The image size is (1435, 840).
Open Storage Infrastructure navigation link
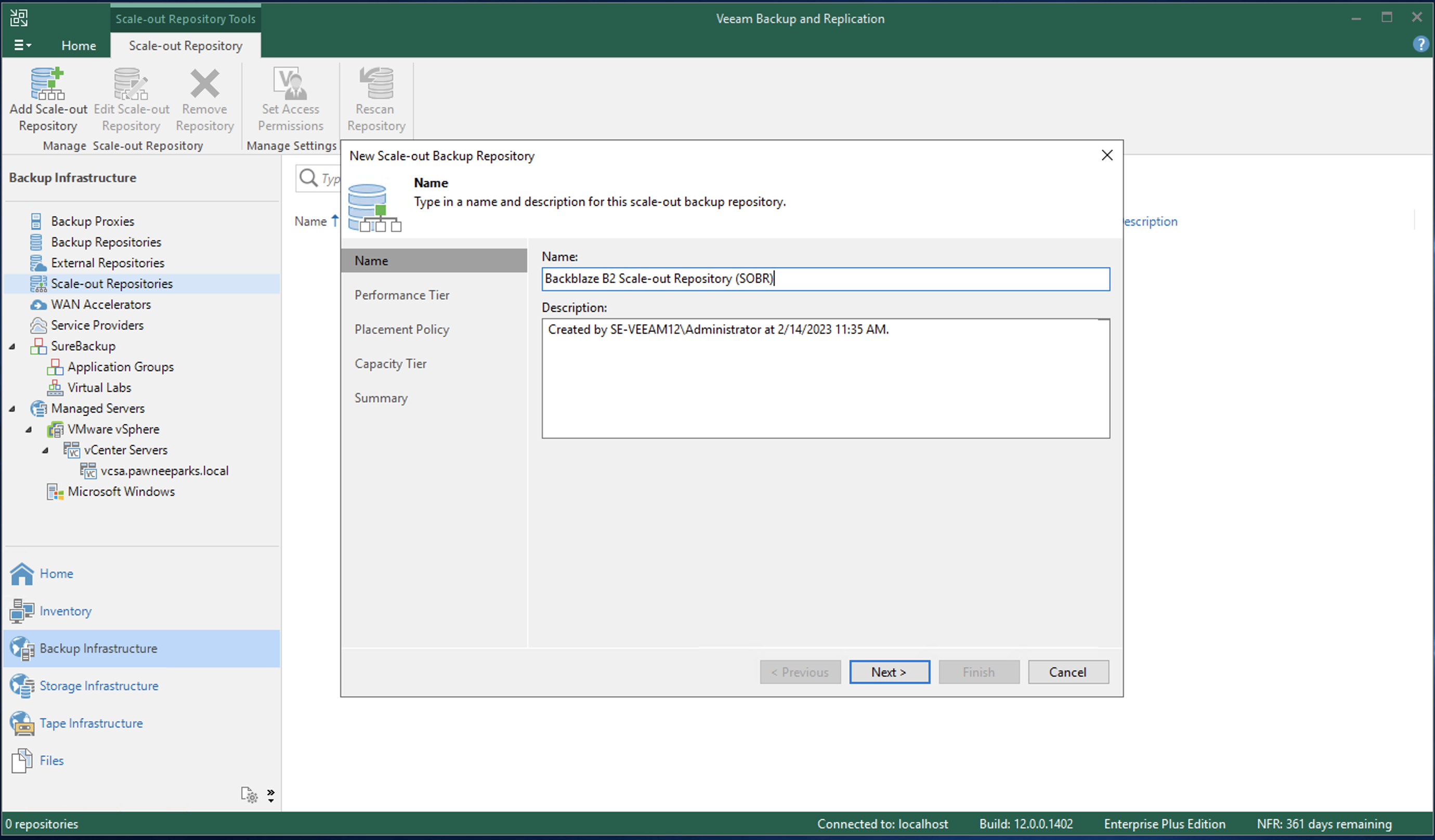pyautogui.click(x=99, y=686)
